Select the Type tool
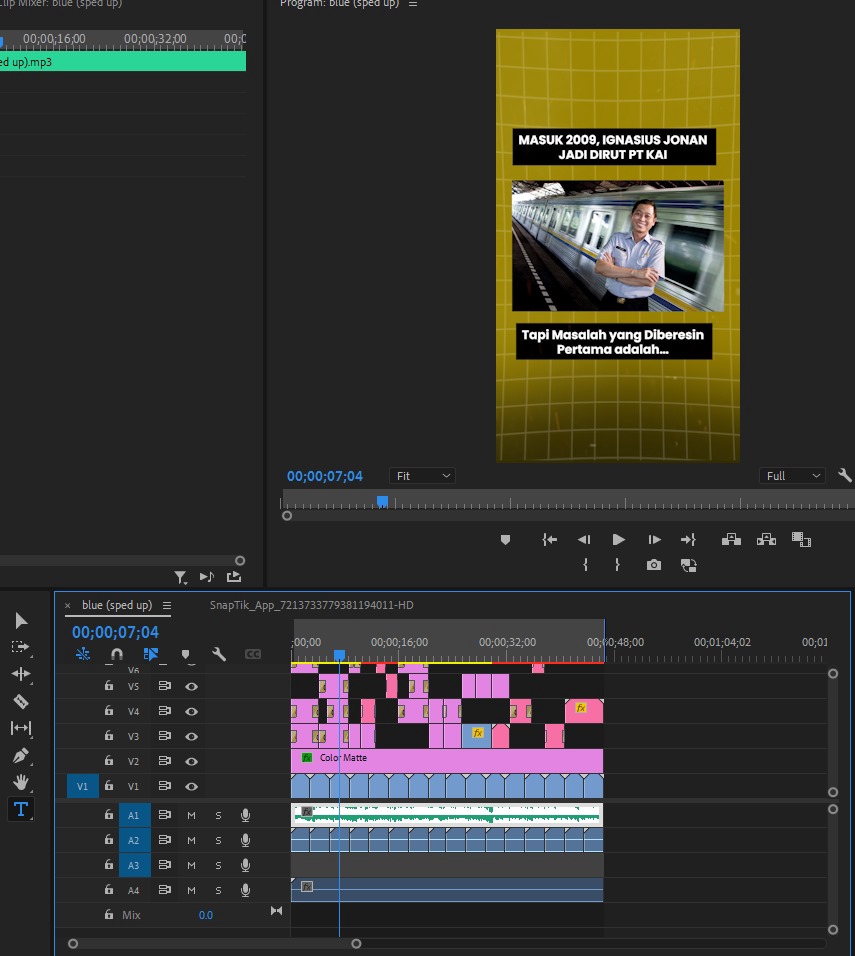This screenshot has width=855, height=956. pyautogui.click(x=20, y=809)
